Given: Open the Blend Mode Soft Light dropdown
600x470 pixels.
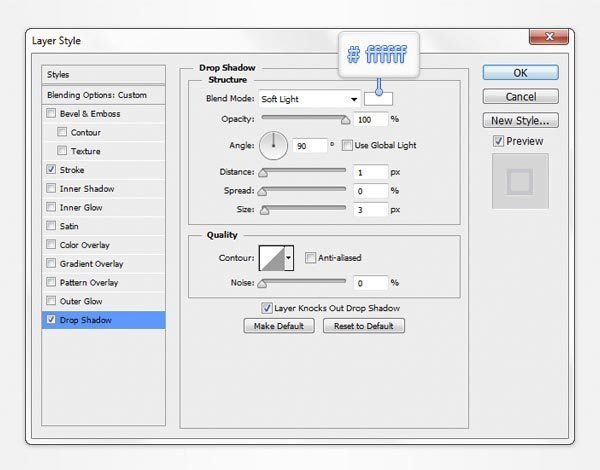Looking at the screenshot, I should click(x=310, y=99).
